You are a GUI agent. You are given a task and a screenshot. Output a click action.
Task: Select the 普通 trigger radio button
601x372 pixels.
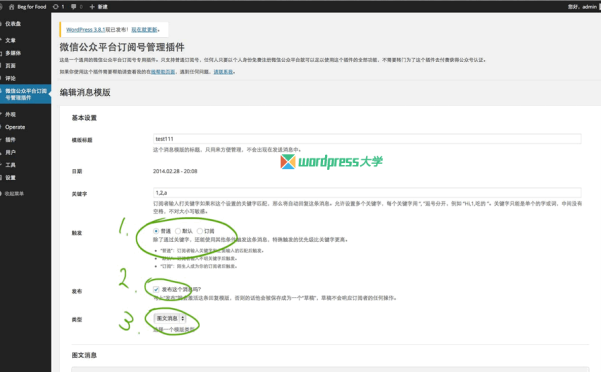(x=156, y=231)
